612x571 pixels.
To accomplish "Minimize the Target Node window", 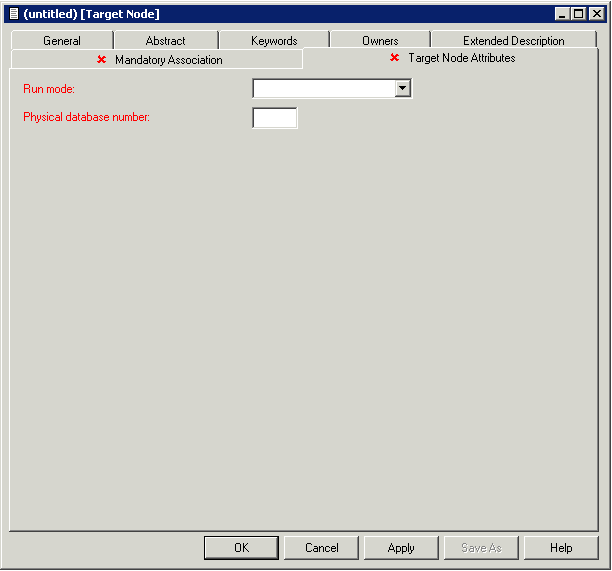I will 561,13.
